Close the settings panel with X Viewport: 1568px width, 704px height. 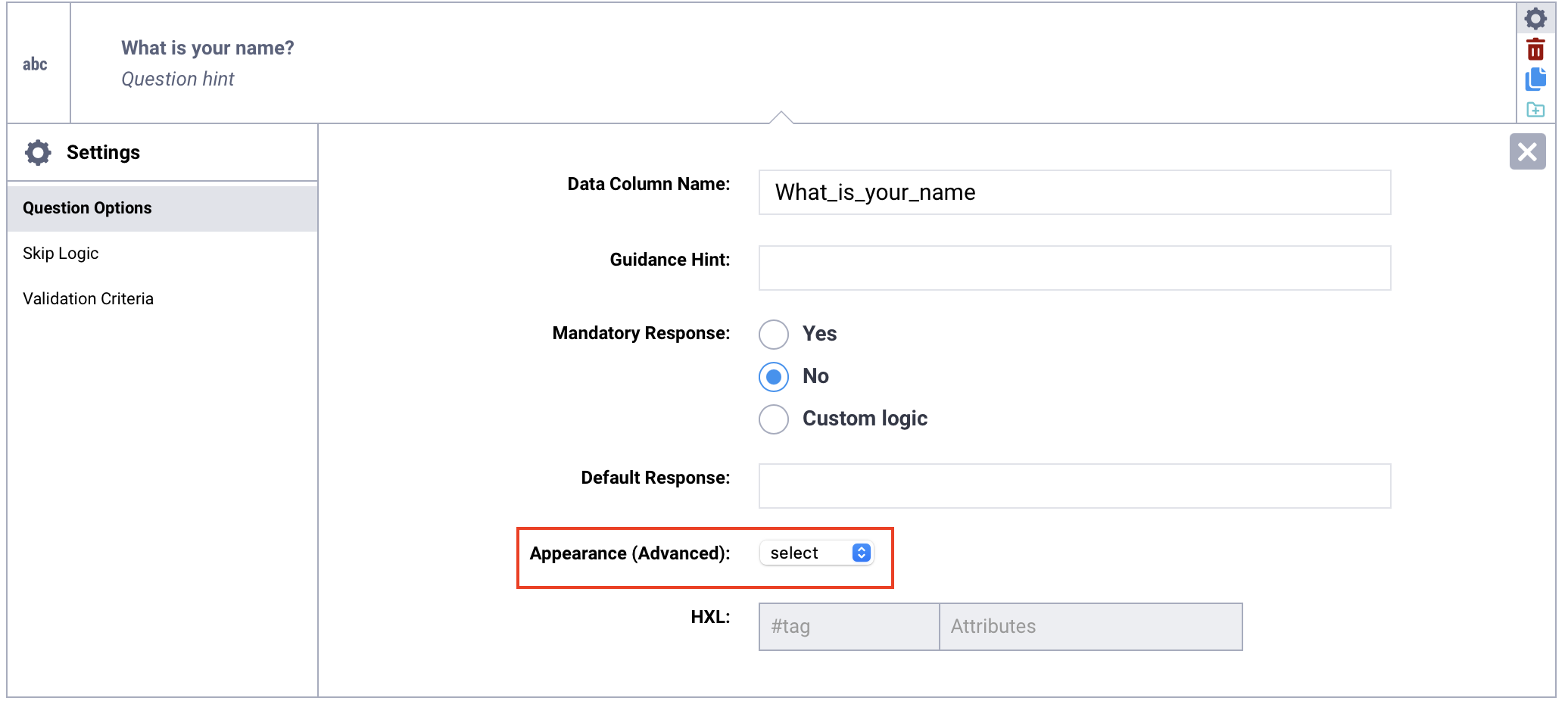point(1527,151)
